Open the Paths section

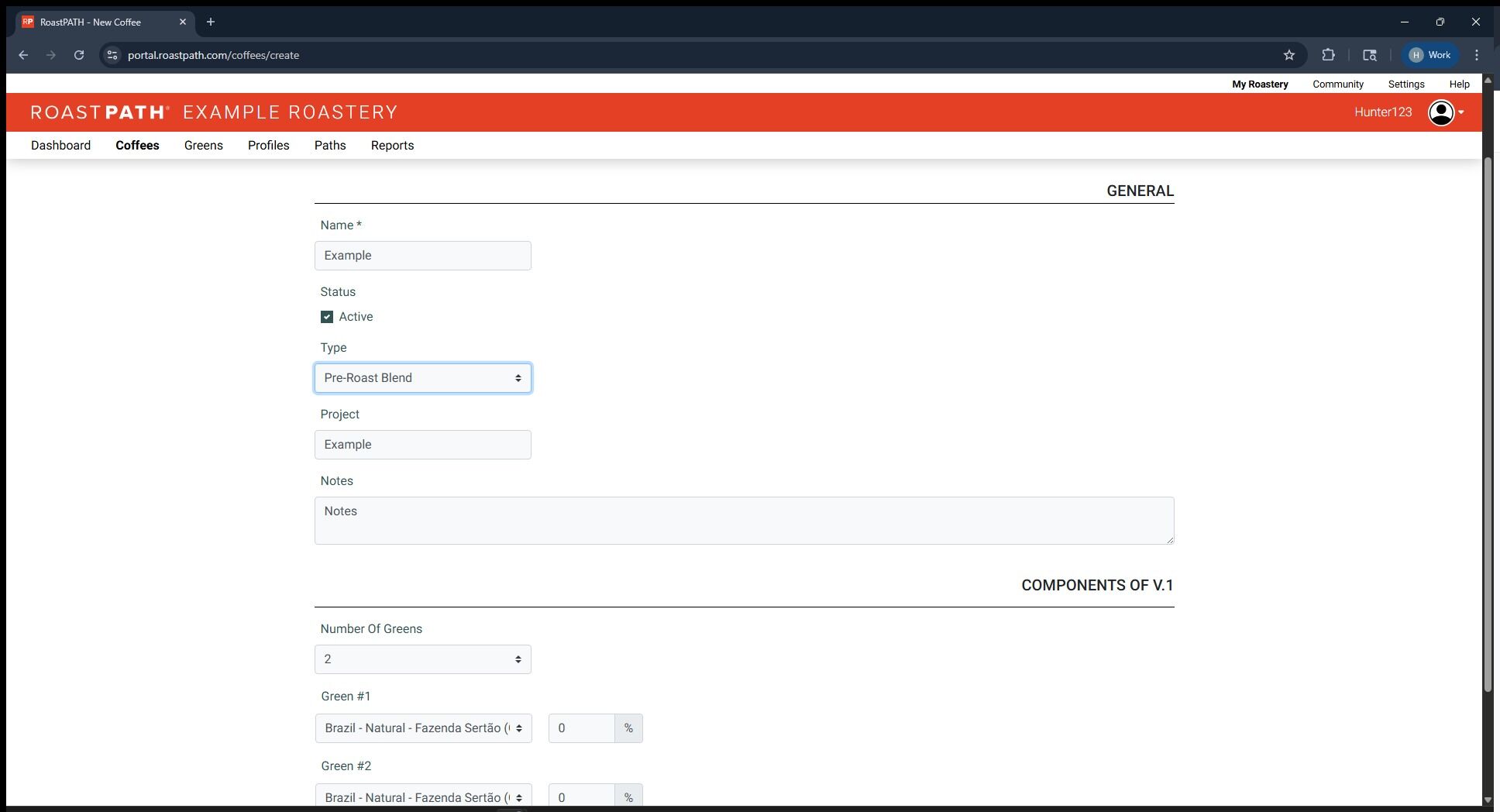point(330,146)
